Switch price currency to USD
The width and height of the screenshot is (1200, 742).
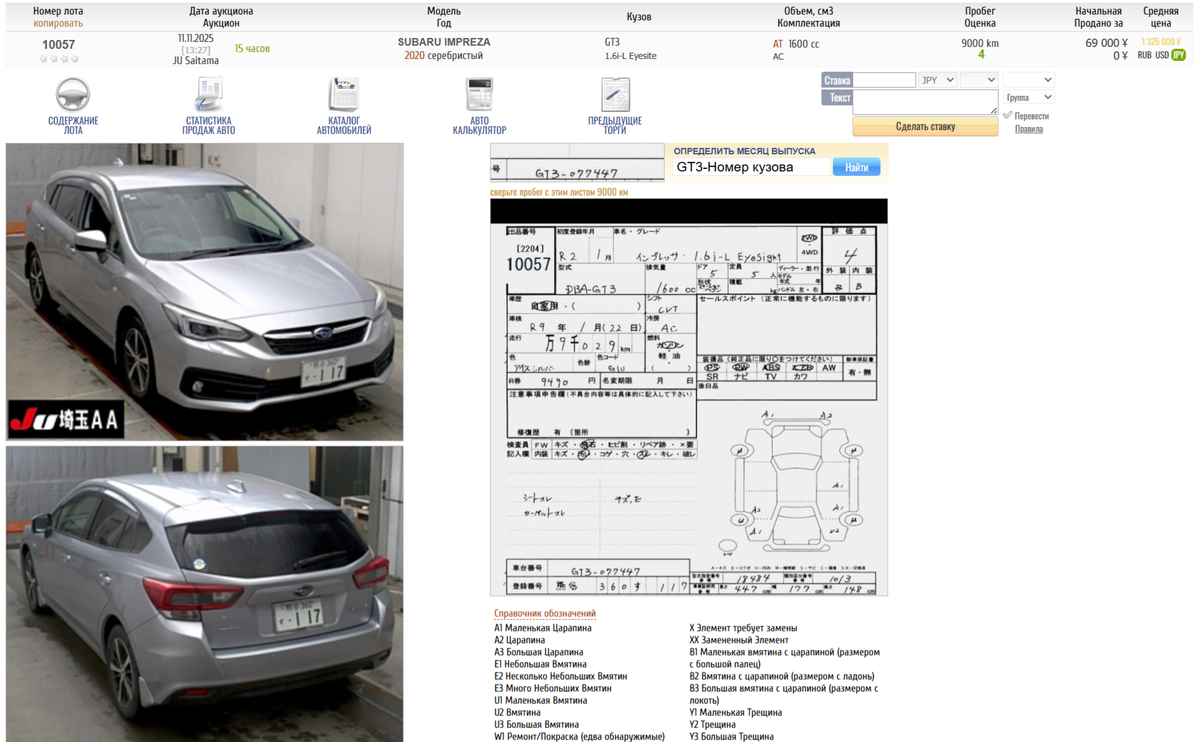(x=1162, y=55)
